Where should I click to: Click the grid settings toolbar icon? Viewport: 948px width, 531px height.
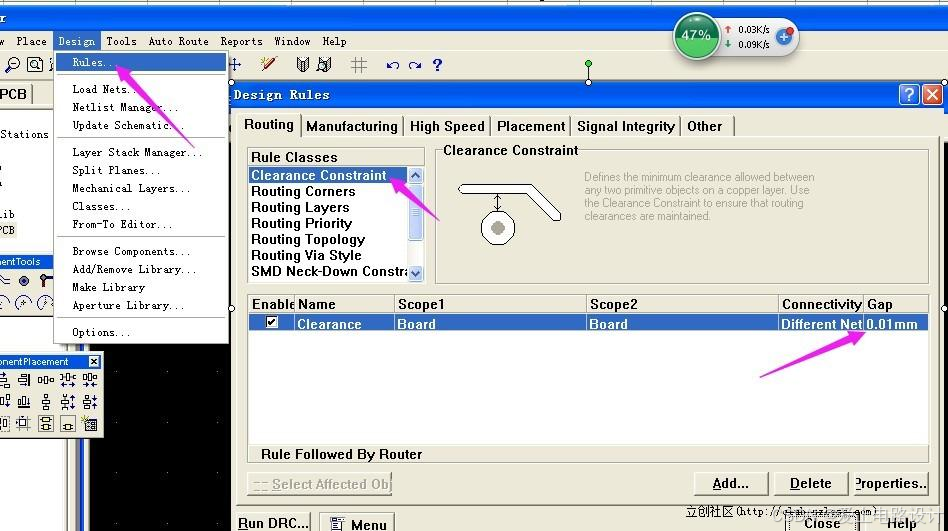(359, 65)
